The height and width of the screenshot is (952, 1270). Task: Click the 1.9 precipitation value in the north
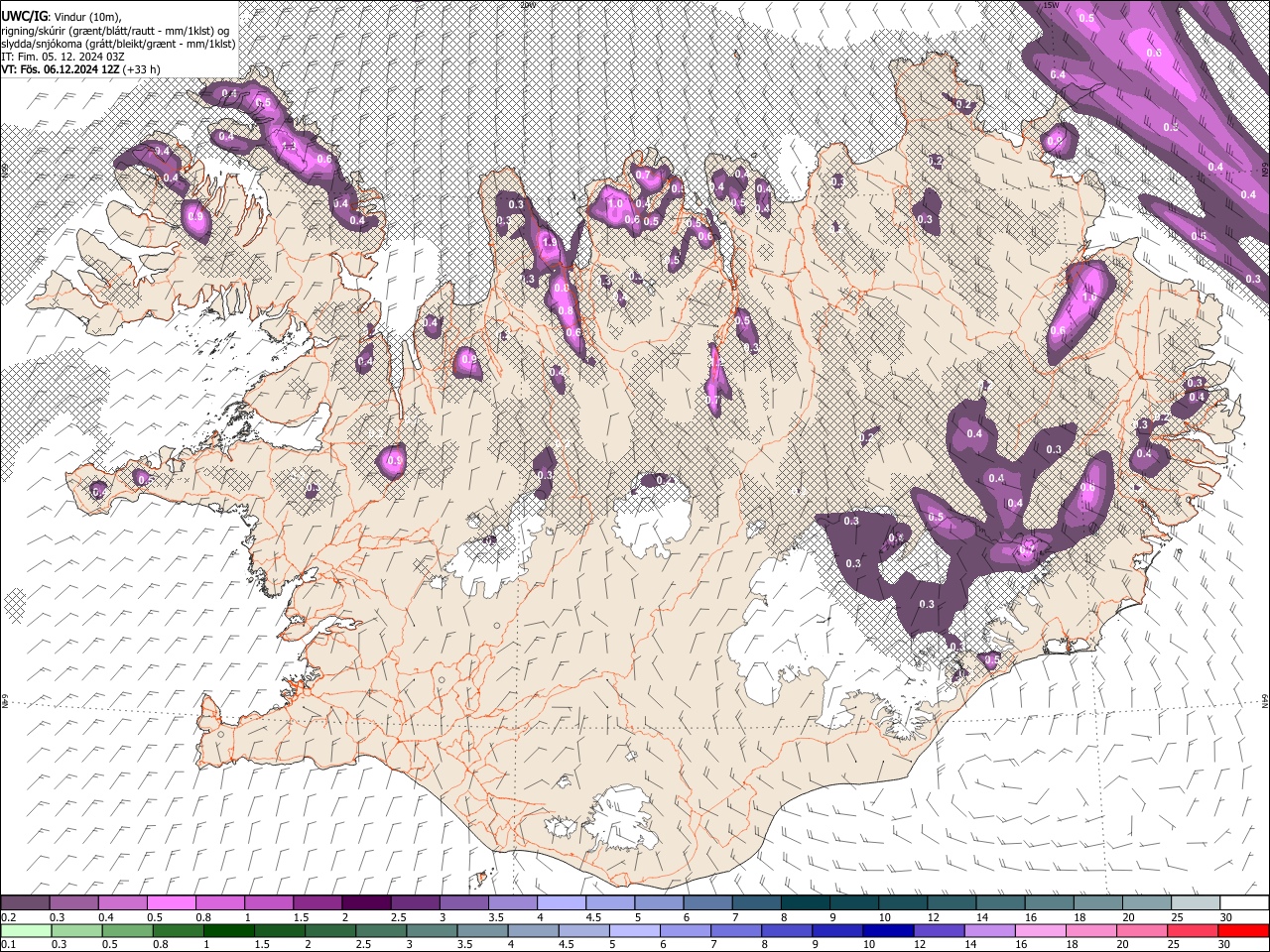pos(551,243)
